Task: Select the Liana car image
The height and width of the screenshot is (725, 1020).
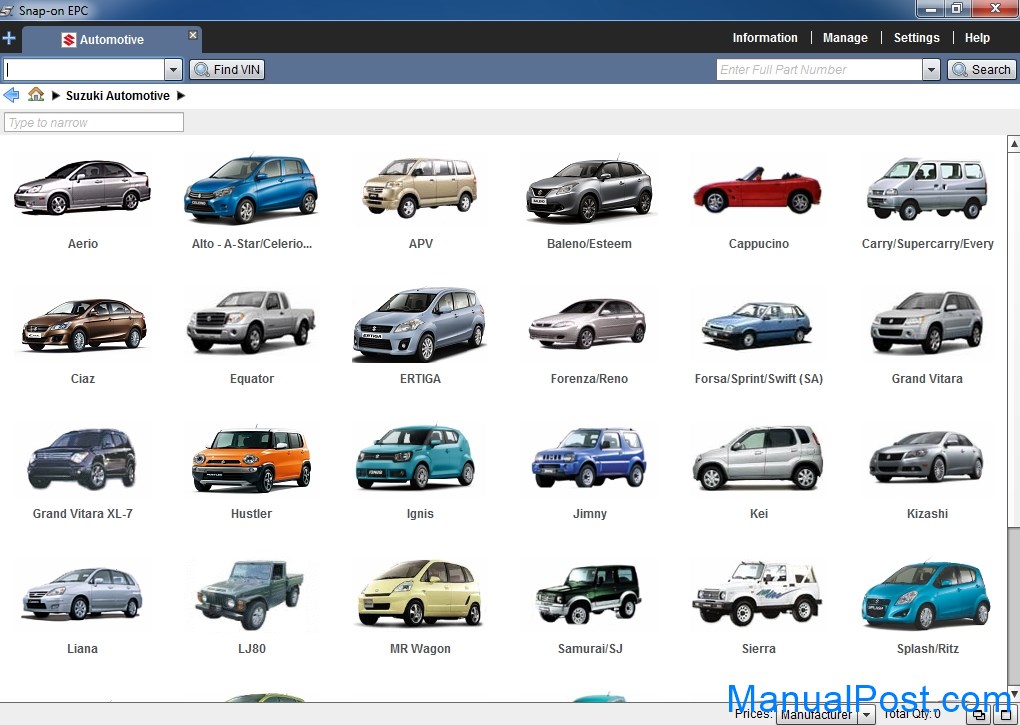Action: 82,594
